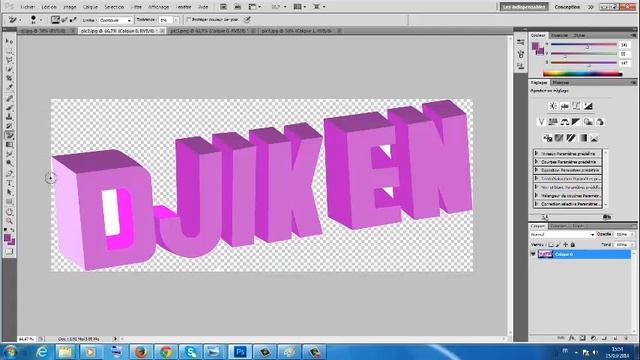Image resolution: width=640 pixels, height=360 pixels.
Task: Select the Clone Stamp tool
Action: 9,117
